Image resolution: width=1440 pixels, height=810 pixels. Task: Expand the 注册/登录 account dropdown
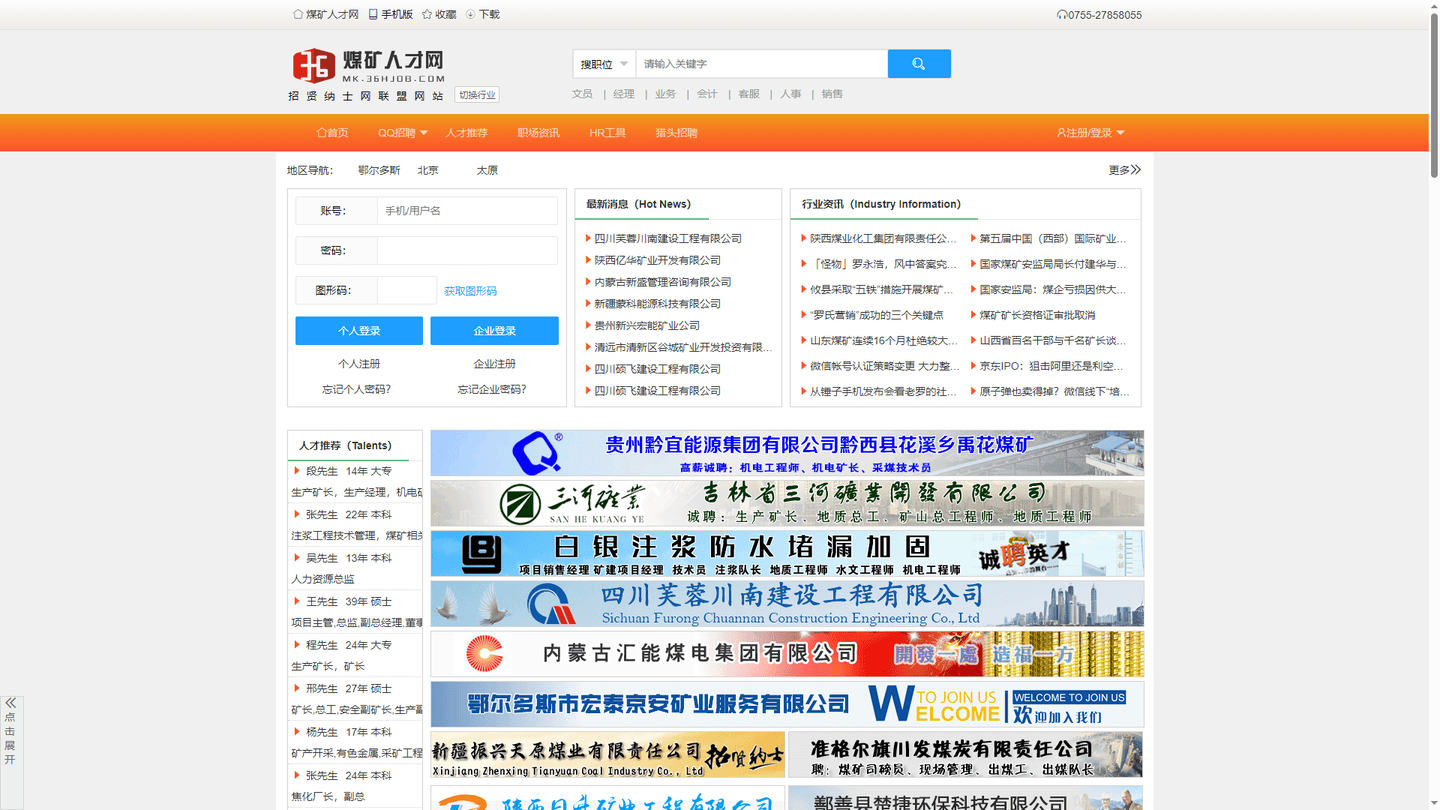tap(1090, 133)
